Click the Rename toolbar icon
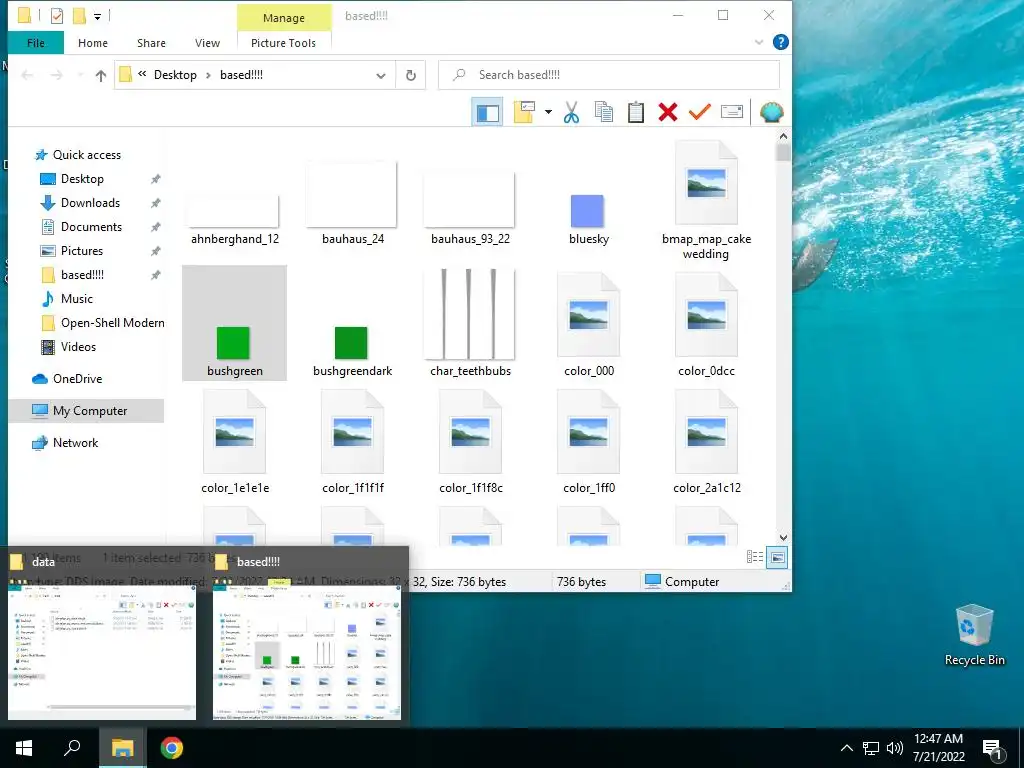1024x768 pixels. pyautogui.click(x=731, y=112)
